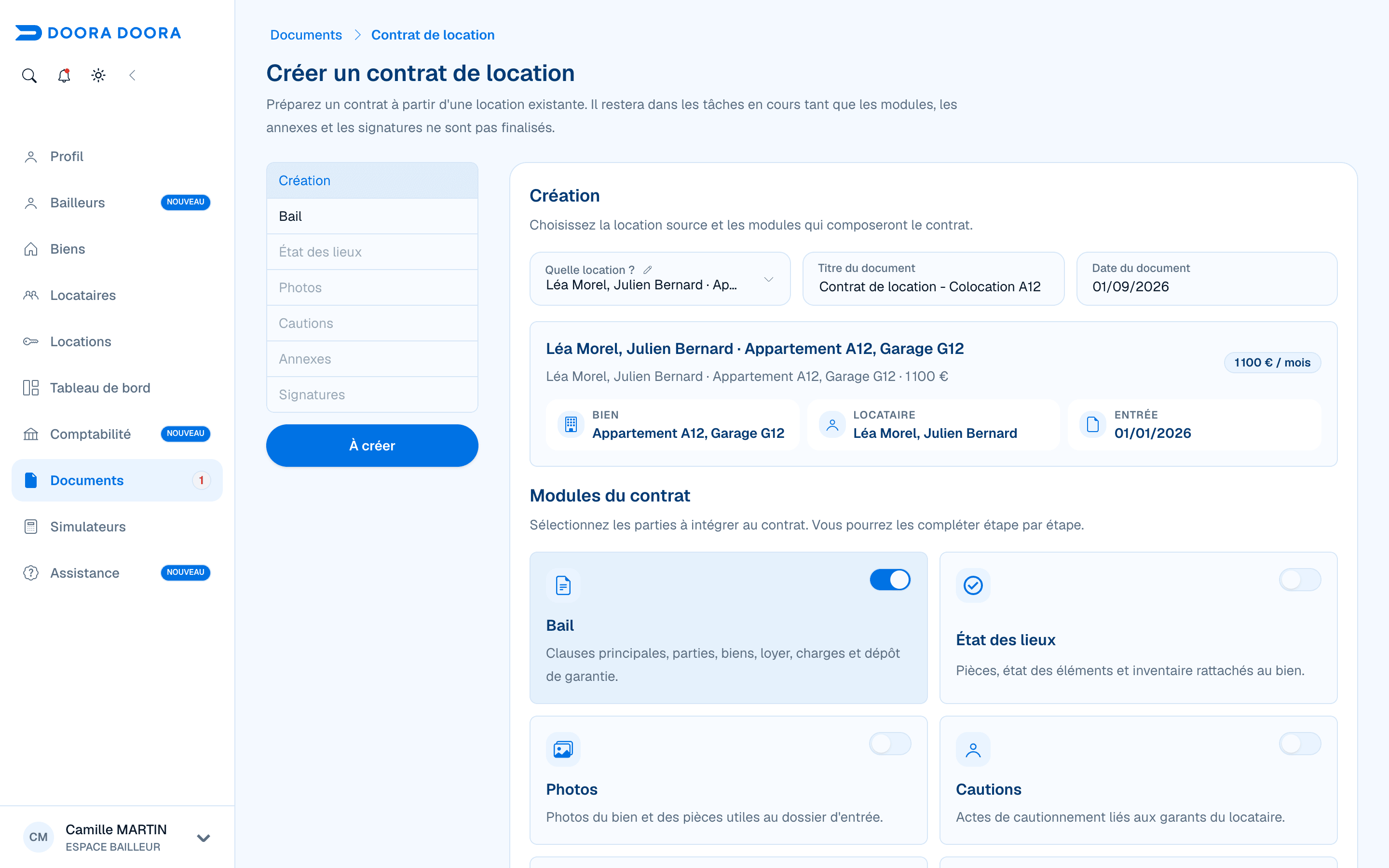1389x868 pixels.
Task: Toggle the light theme sun icon
Action: click(x=98, y=75)
